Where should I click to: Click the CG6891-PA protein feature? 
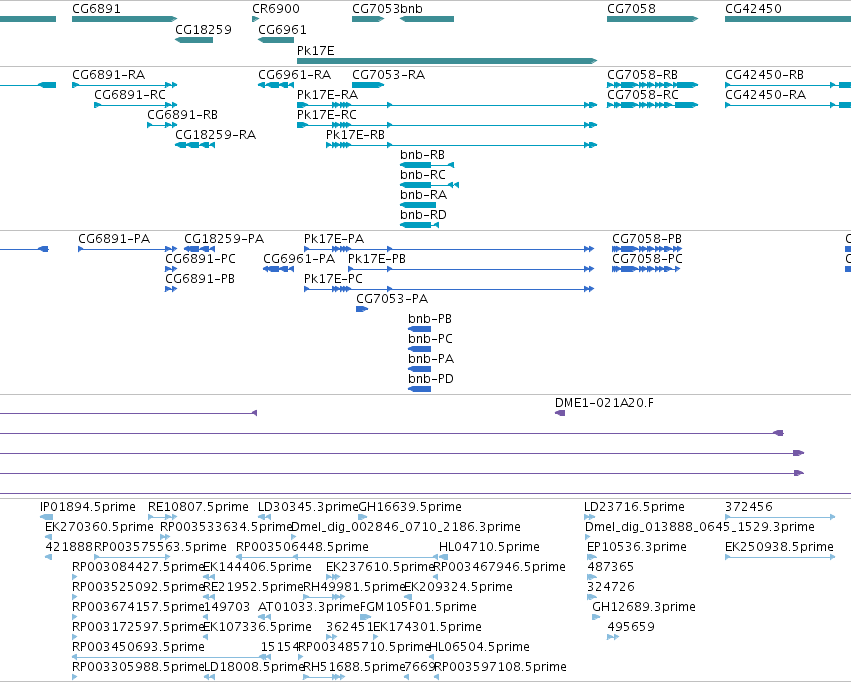click(128, 249)
